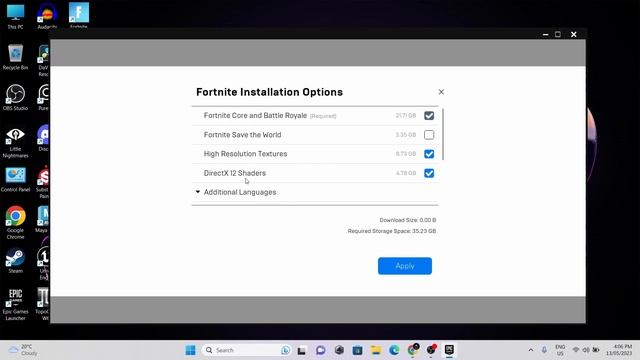Screen dimensions: 640x360
Task: Show hidden system tray icons
Action: tap(531, 350)
